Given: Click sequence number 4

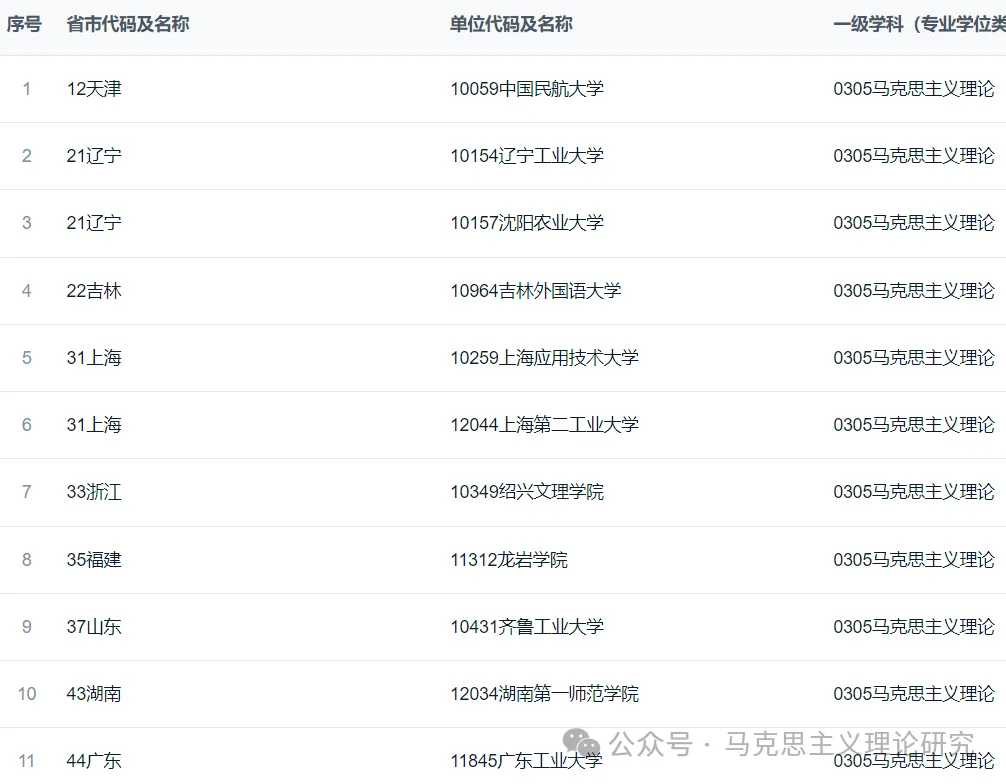Looking at the screenshot, I should point(26,291).
